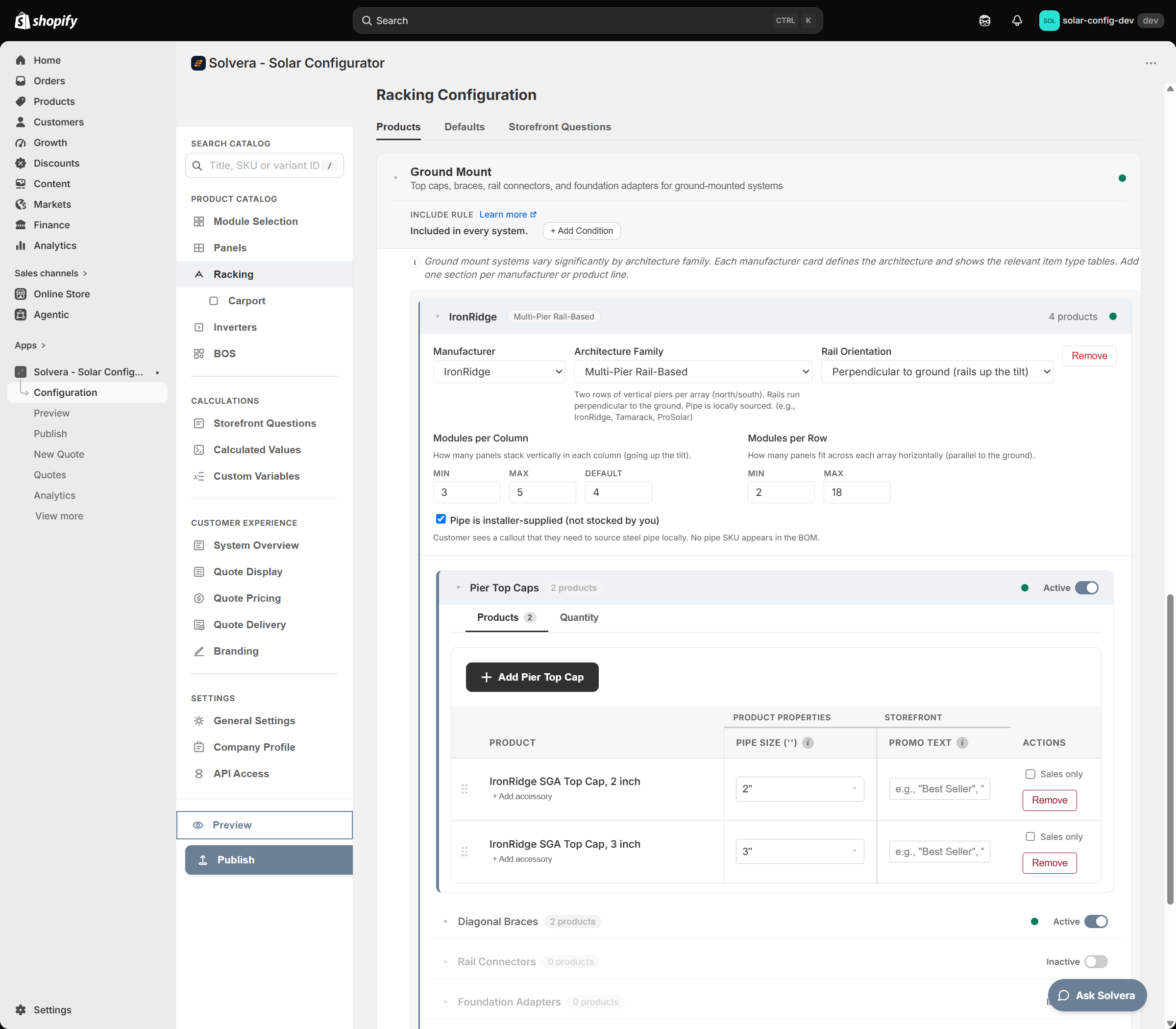The width and height of the screenshot is (1176, 1029).
Task: Open pipe size dropdown for 2 inch Top Cap
Action: point(800,789)
